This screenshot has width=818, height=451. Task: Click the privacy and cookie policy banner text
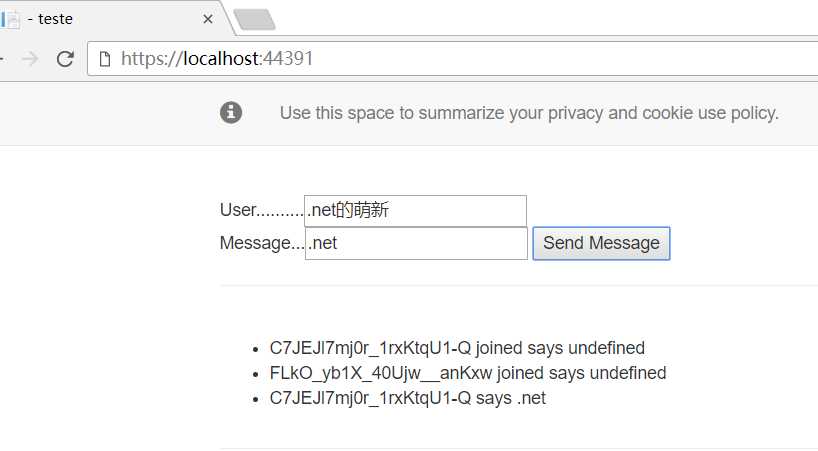coord(529,113)
